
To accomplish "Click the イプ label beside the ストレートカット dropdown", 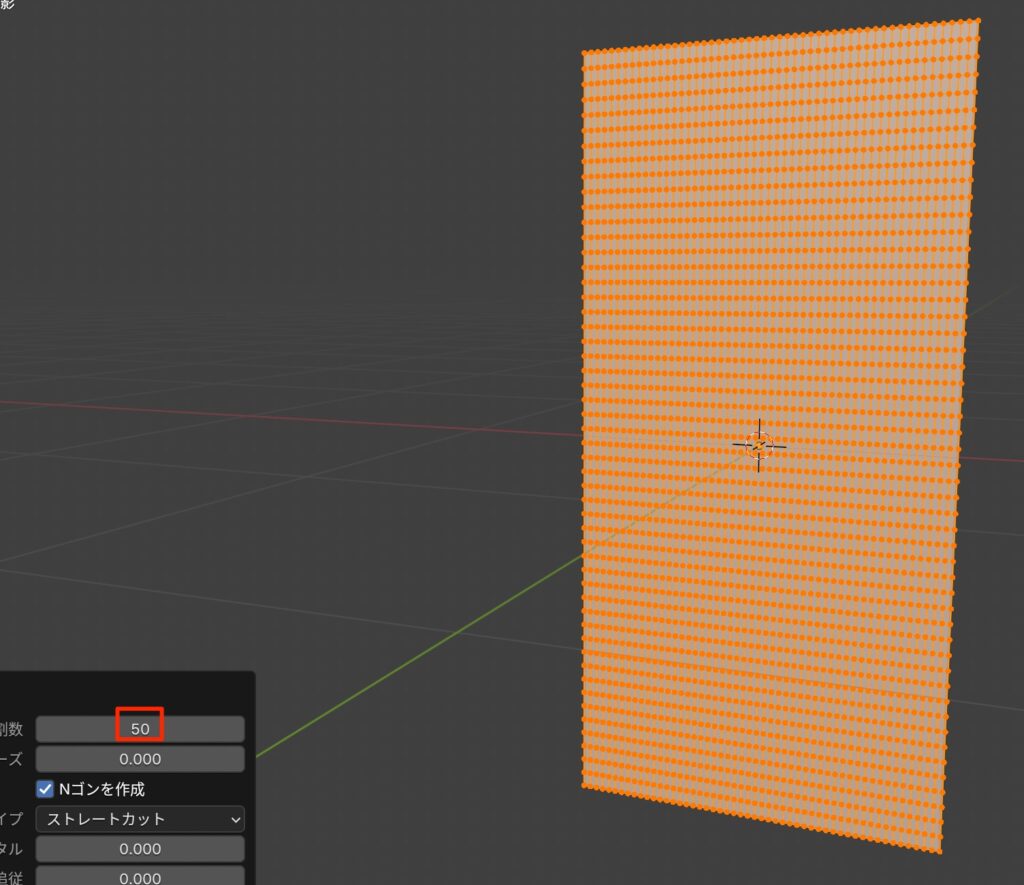I will 12,819.
